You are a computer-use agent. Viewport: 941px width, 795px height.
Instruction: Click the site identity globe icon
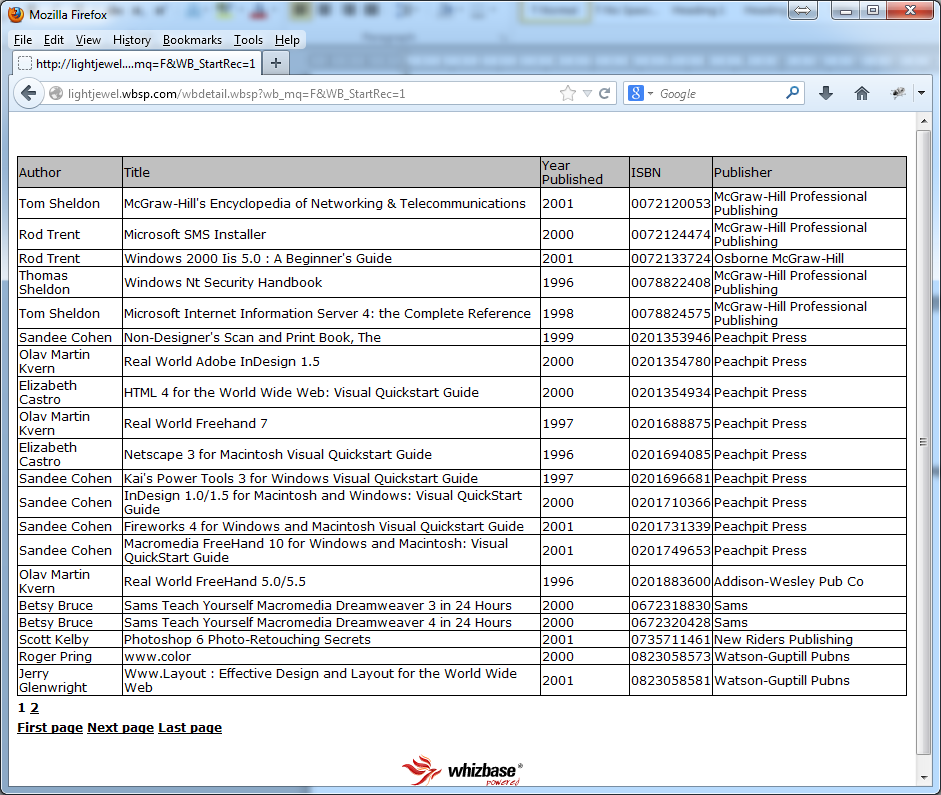[56, 94]
